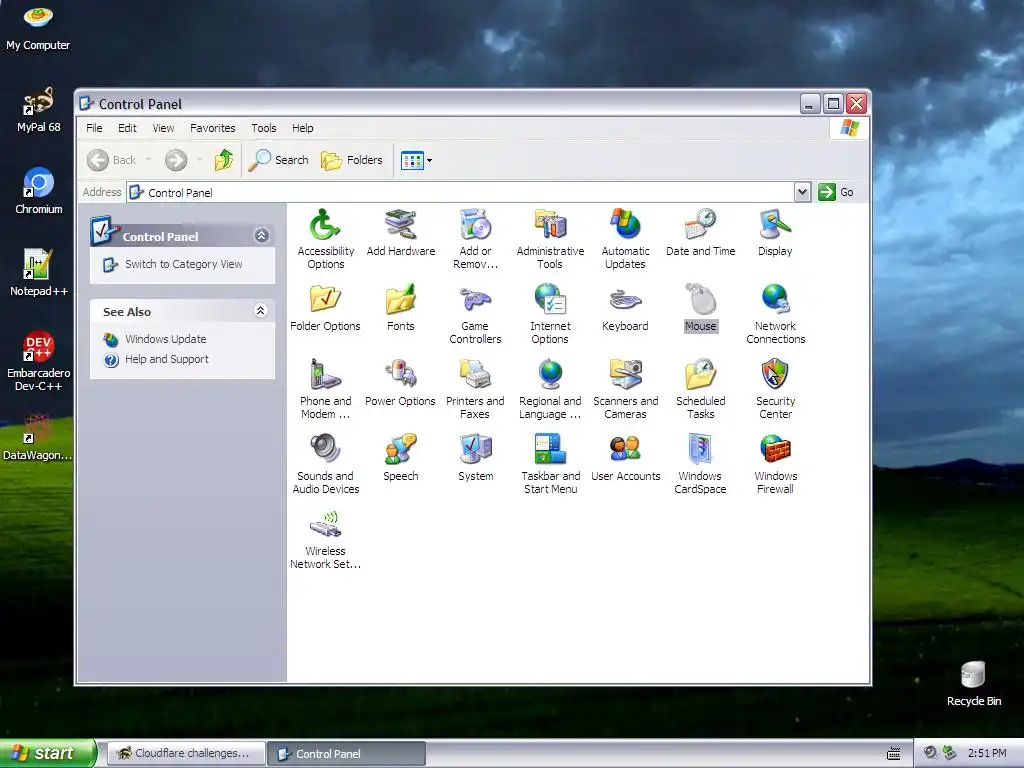This screenshot has height=768, width=1024.
Task: Open the File menu
Action: [94, 128]
